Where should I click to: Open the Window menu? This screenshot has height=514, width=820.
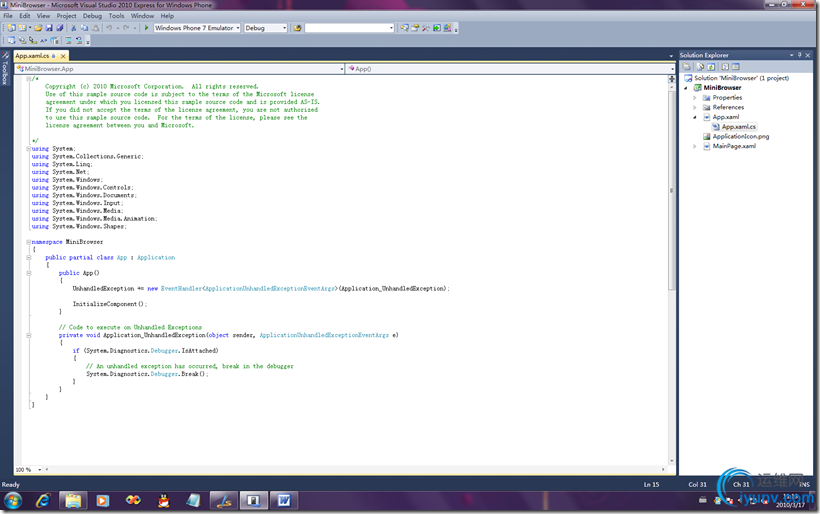[x=142, y=16]
